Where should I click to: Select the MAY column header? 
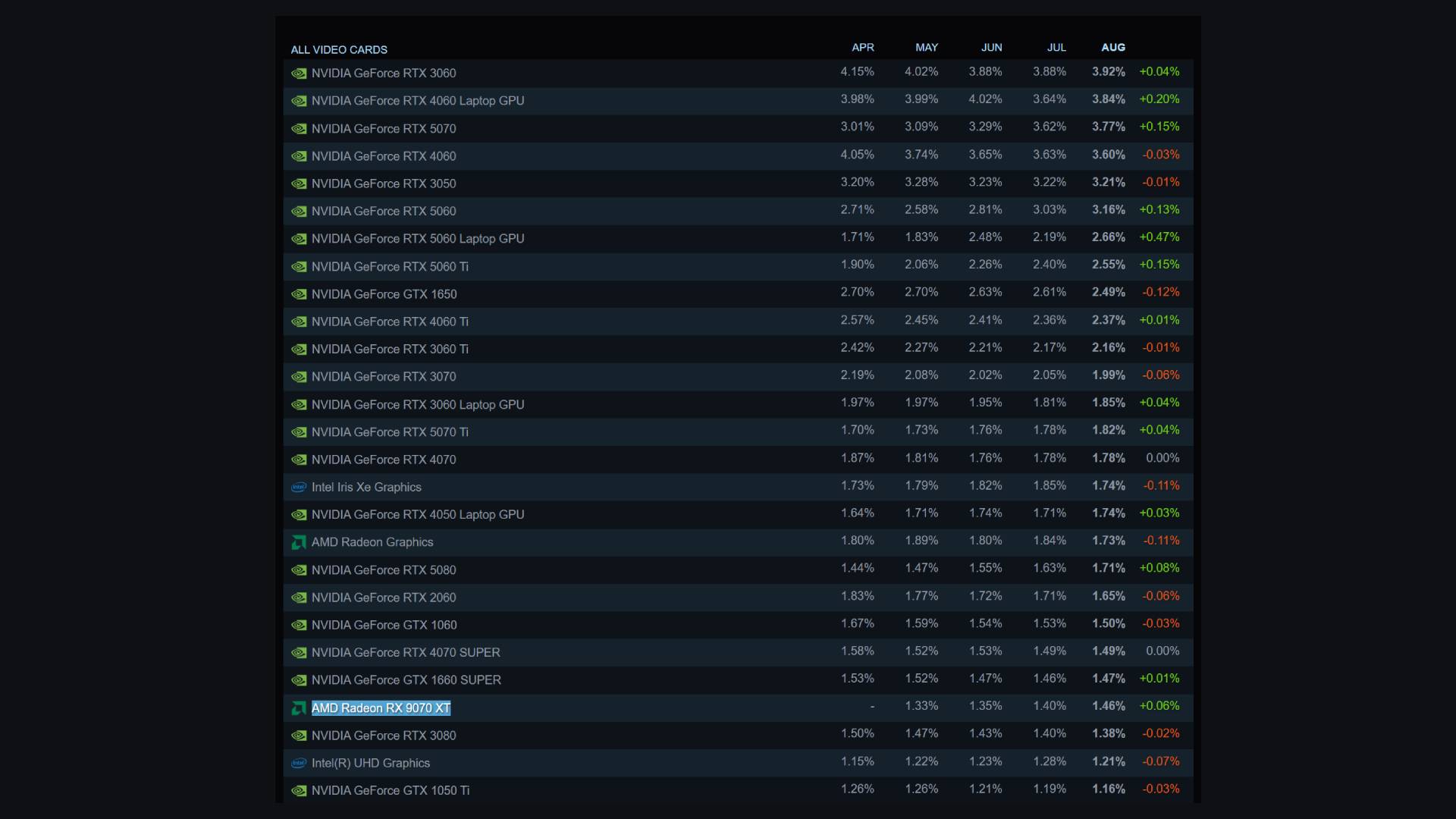point(927,47)
